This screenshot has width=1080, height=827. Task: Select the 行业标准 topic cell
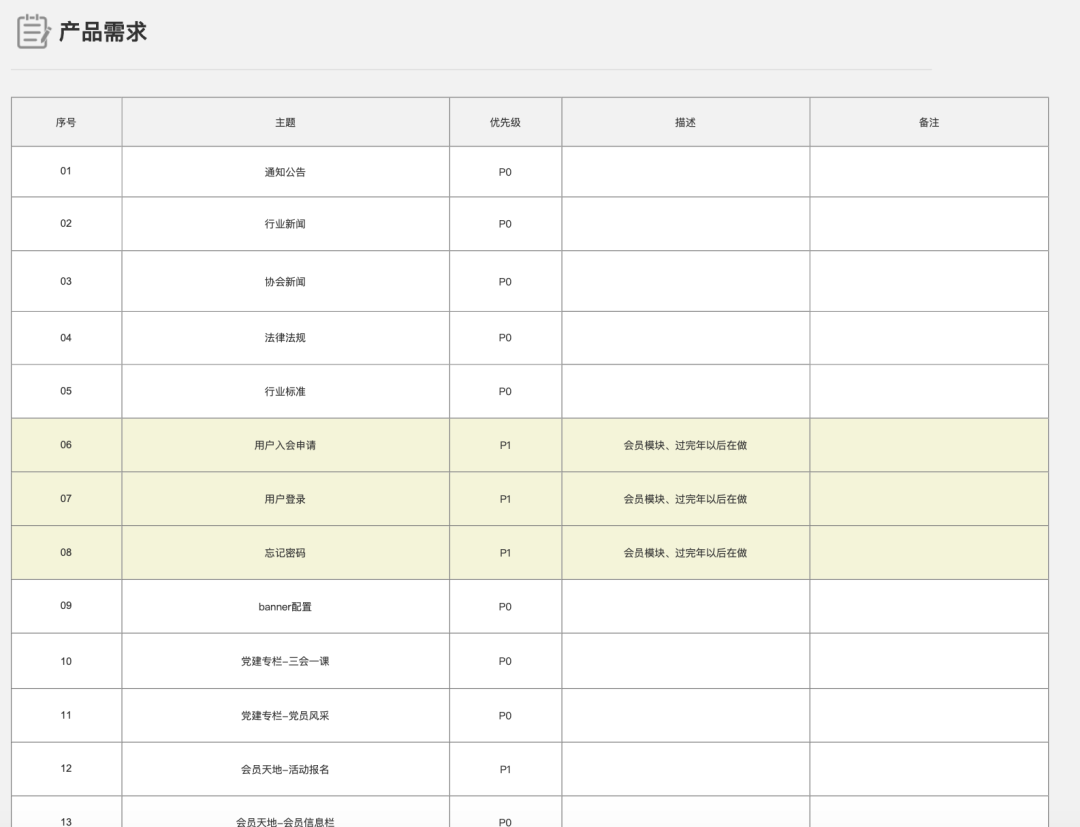tap(285, 392)
